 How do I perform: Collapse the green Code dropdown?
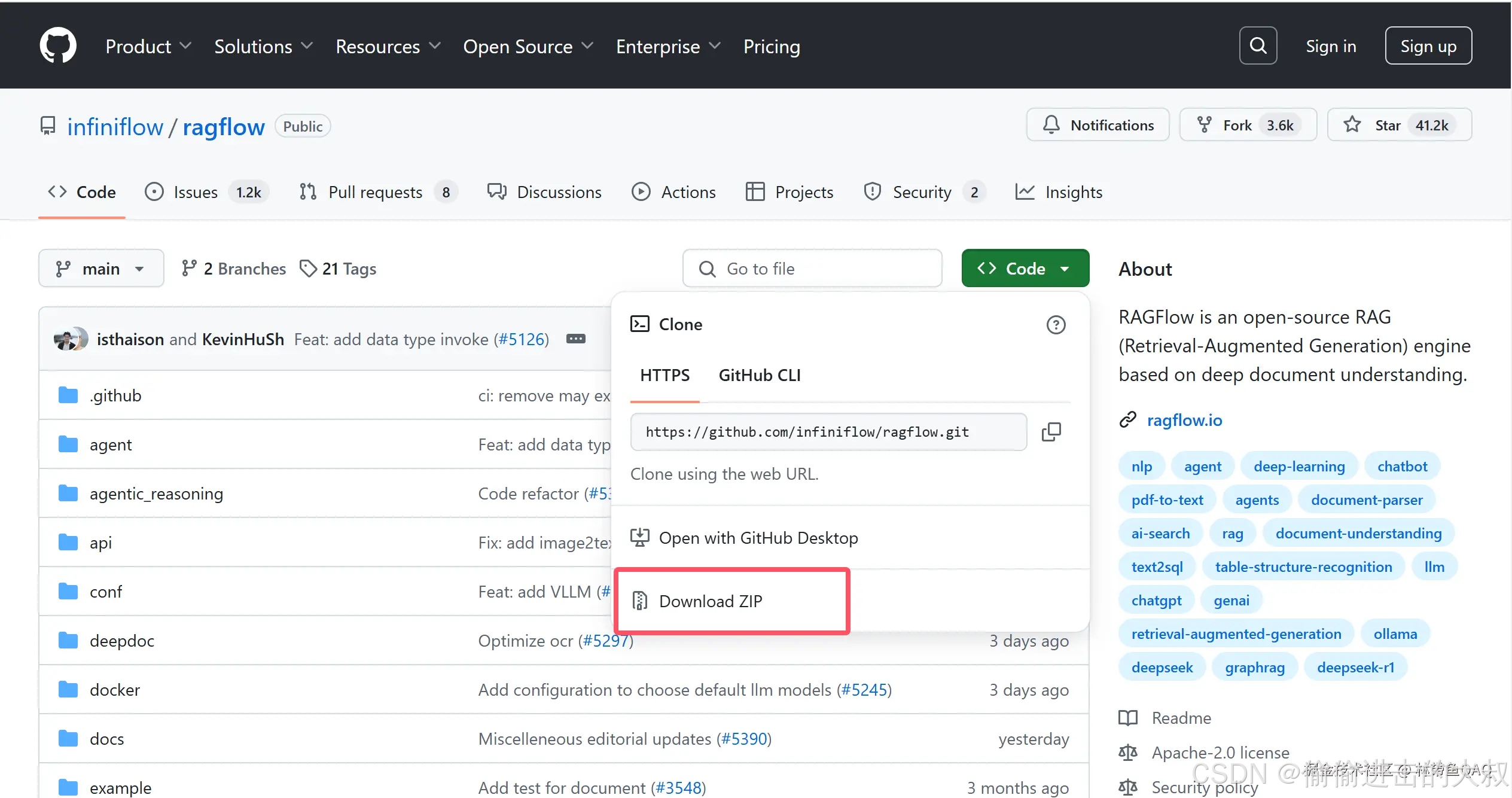pyautogui.click(x=1025, y=269)
